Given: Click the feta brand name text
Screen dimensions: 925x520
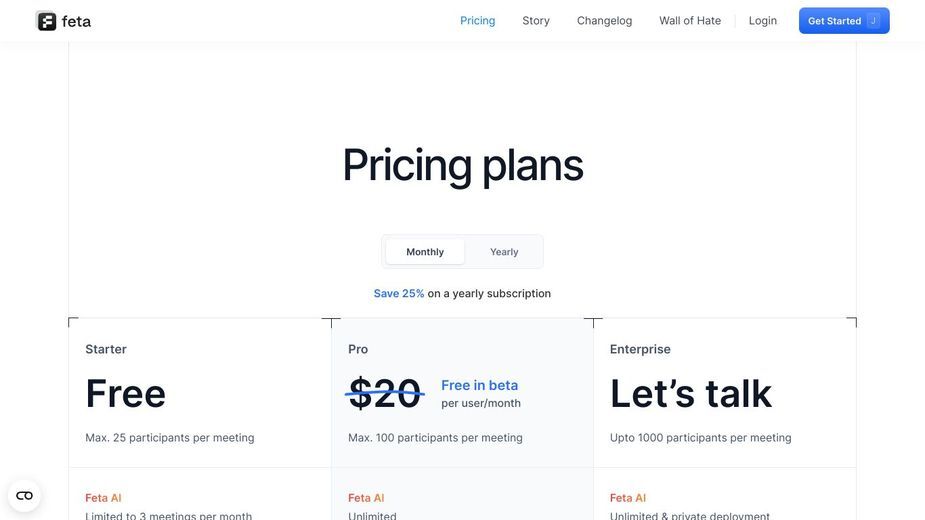Looking at the screenshot, I should click(76, 22).
